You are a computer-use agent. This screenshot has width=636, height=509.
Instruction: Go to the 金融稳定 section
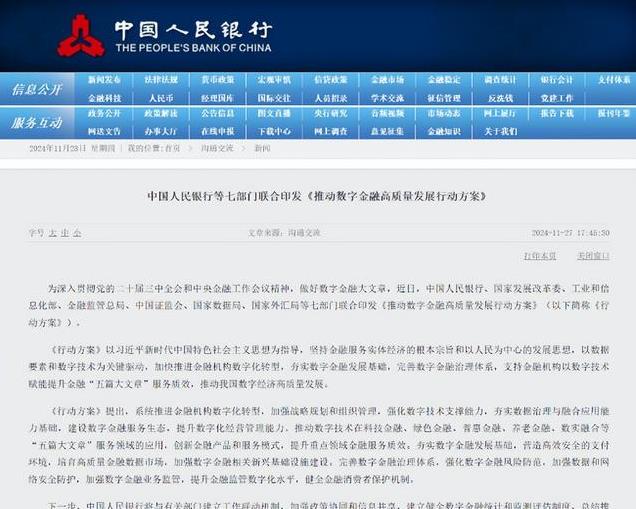[x=444, y=80]
